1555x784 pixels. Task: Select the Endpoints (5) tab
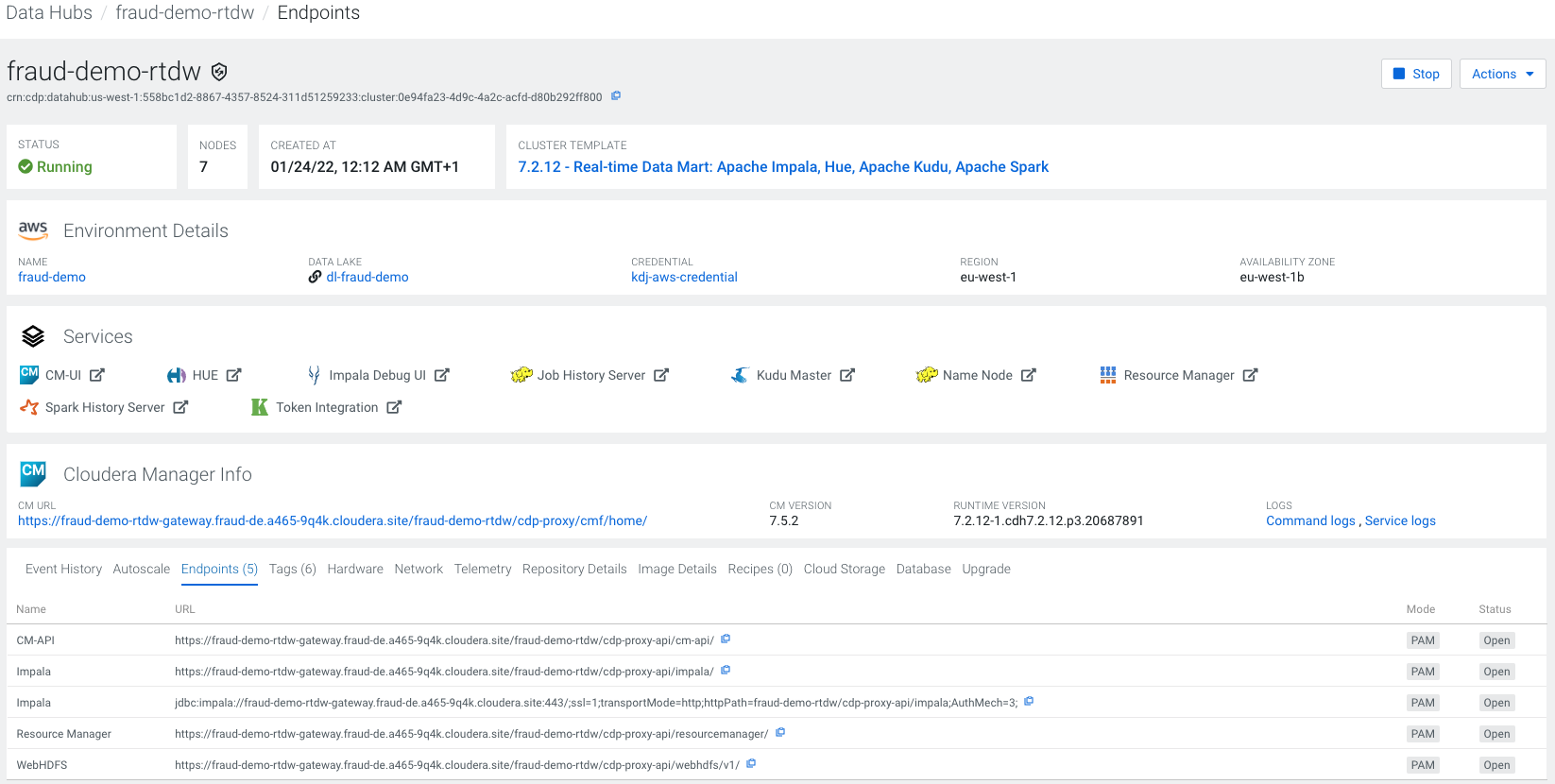point(219,569)
